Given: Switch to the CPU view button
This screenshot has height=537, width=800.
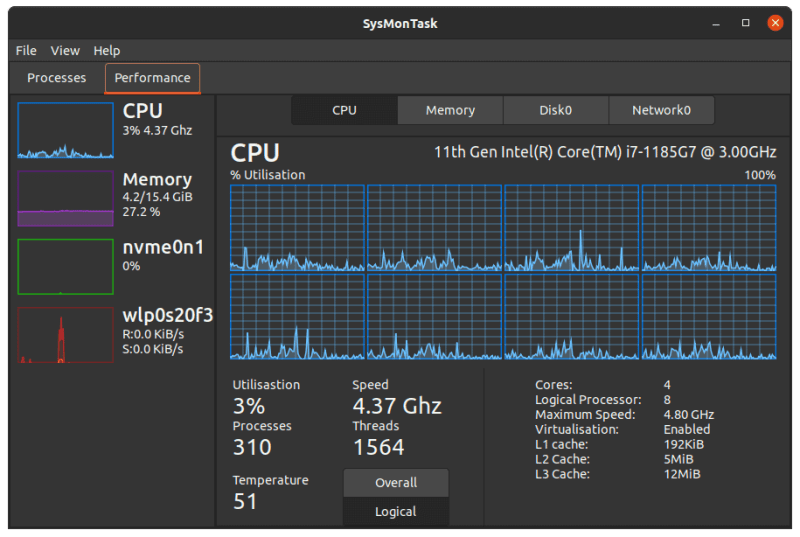Looking at the screenshot, I should click(x=344, y=111).
